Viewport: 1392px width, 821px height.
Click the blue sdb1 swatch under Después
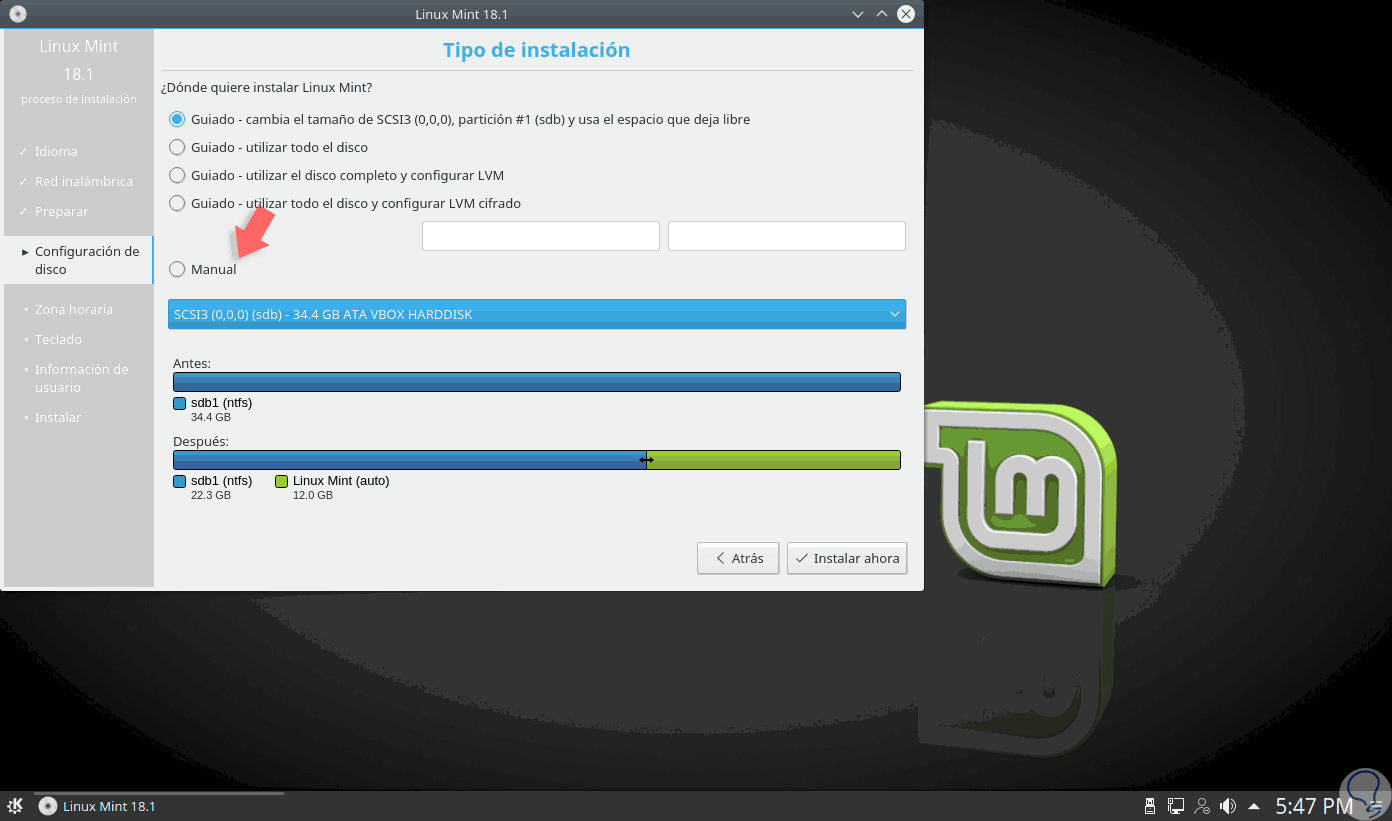tap(179, 481)
